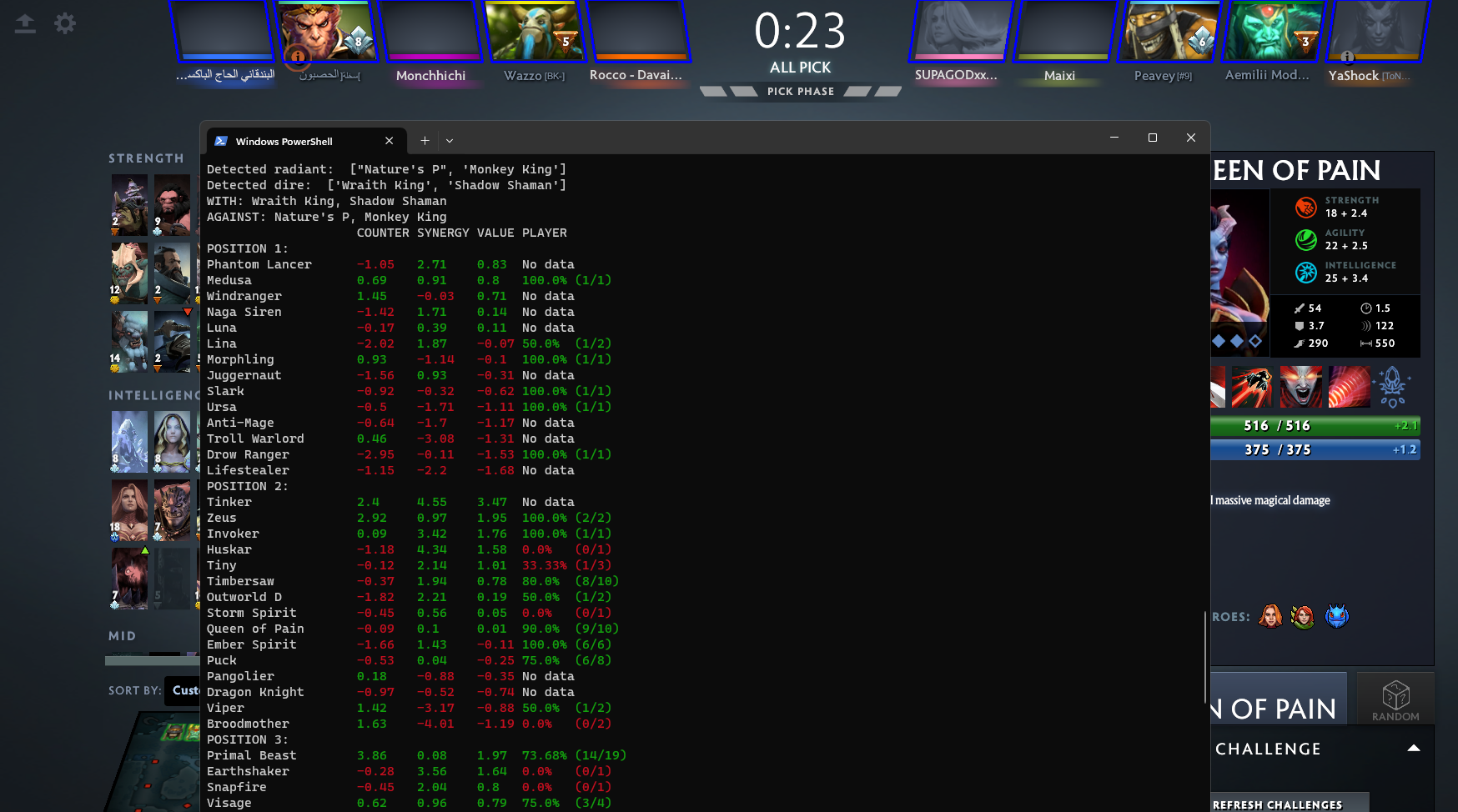The height and width of the screenshot is (812, 1458).
Task: Maximize the PowerShell window
Action: [x=1153, y=138]
